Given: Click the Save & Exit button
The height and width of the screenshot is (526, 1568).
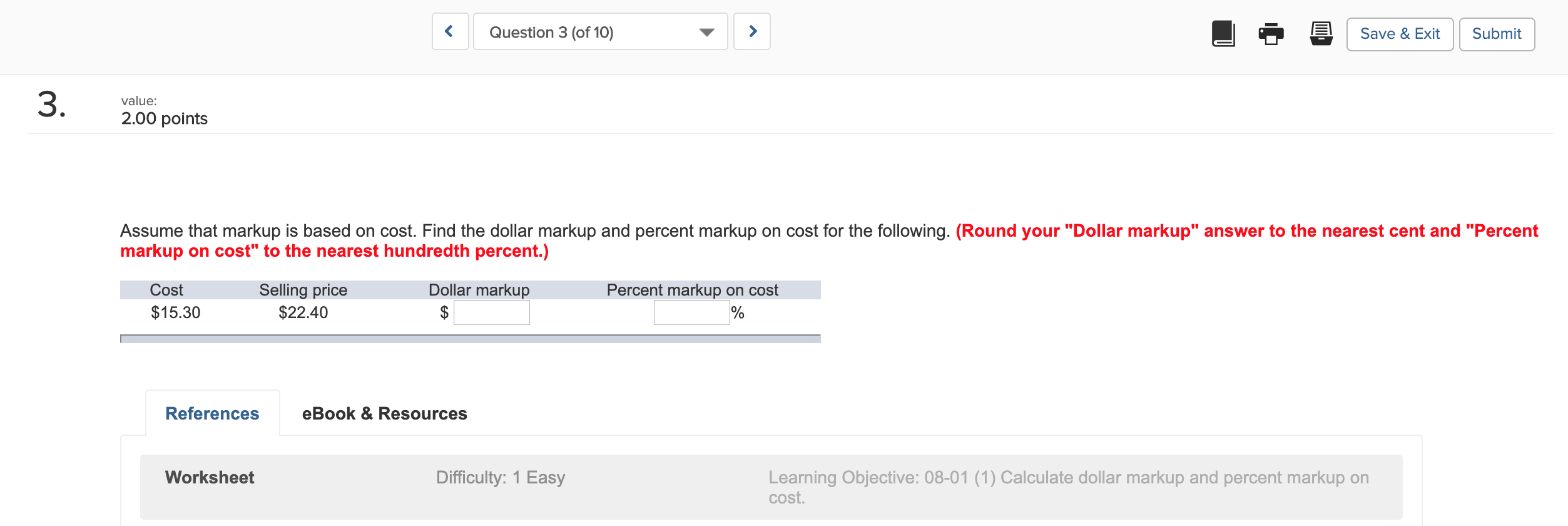Looking at the screenshot, I should 1400,34.
